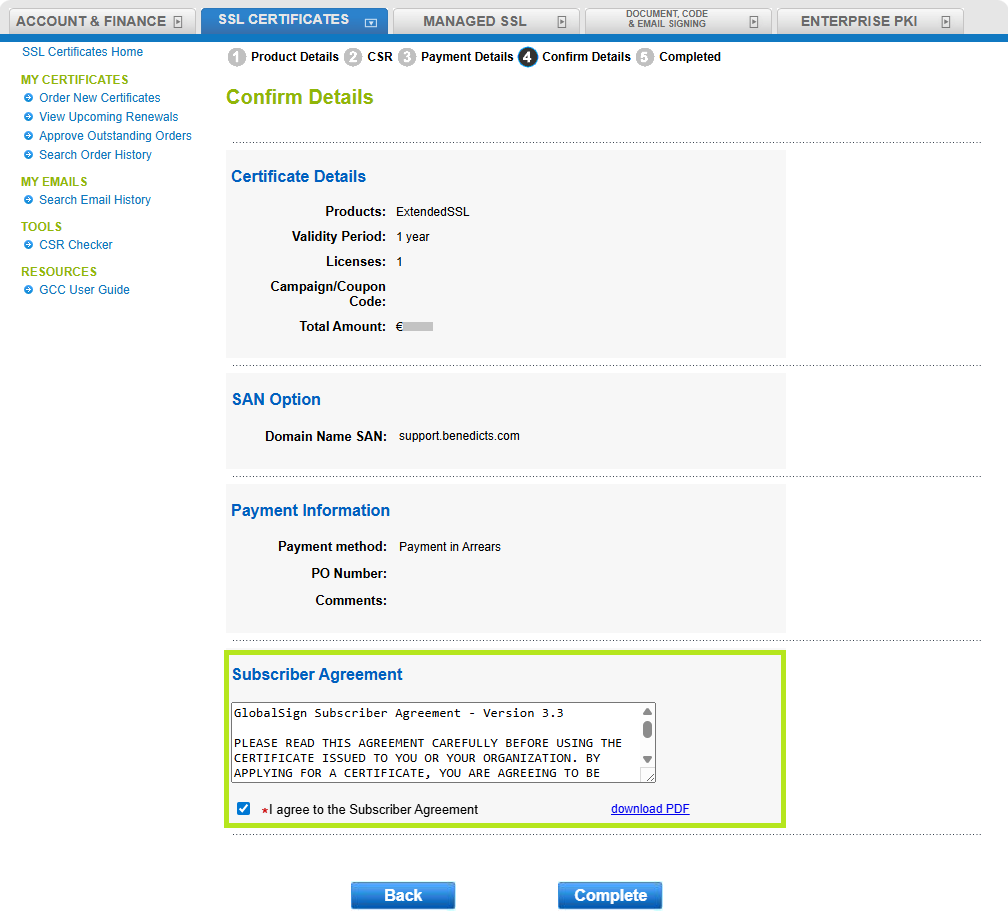Open the download PDF link
Viewport: 1008px width, 920px height.
coord(650,809)
